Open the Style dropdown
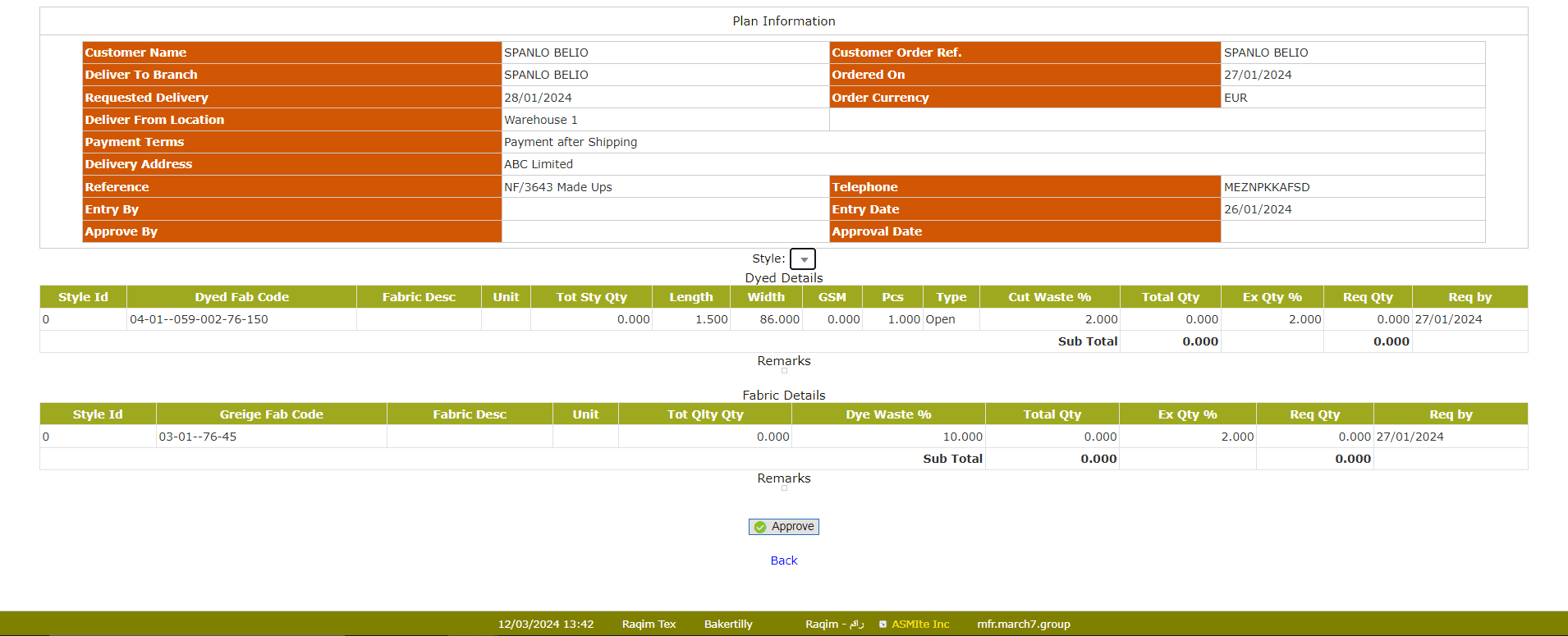 (x=802, y=259)
